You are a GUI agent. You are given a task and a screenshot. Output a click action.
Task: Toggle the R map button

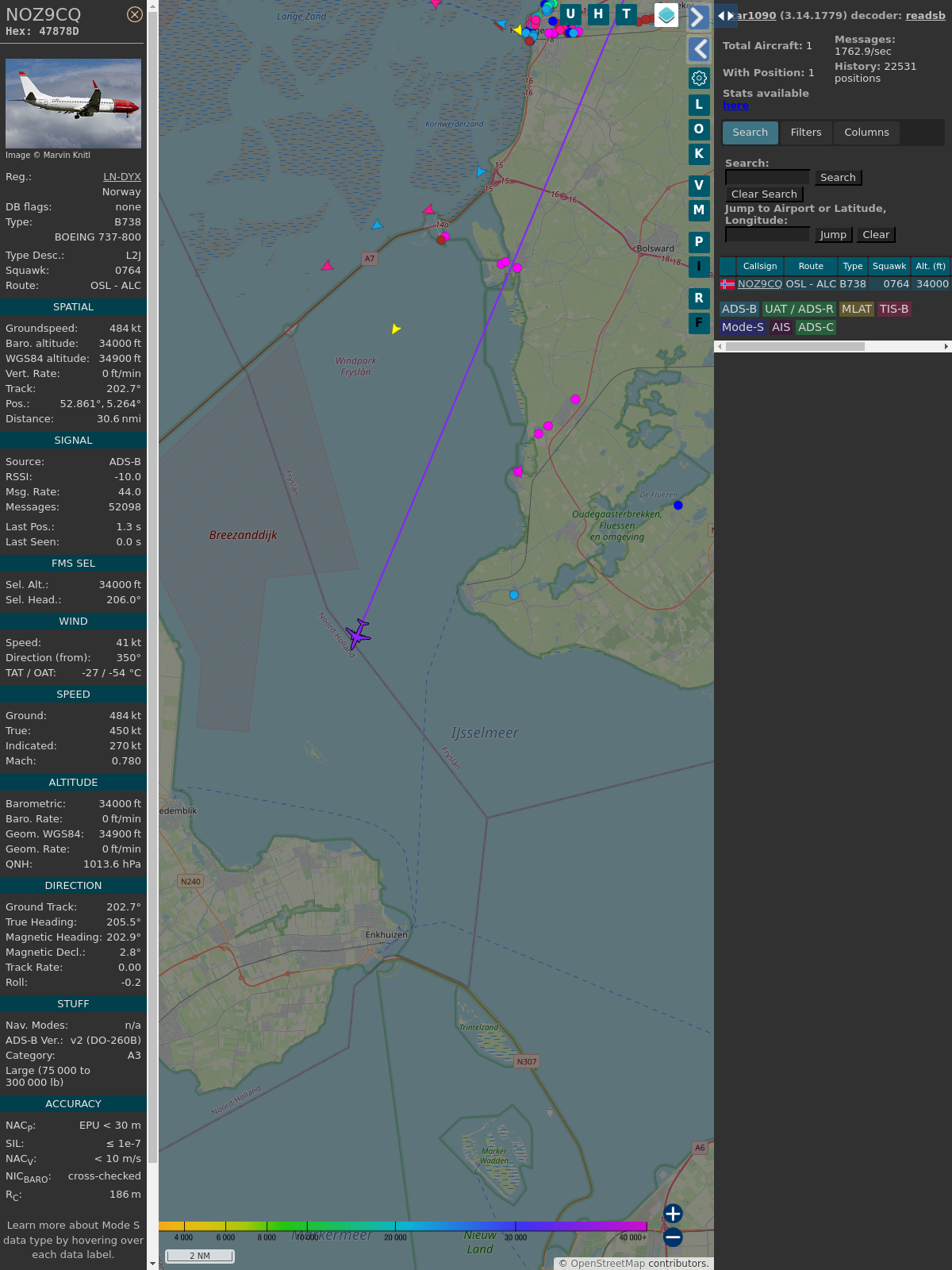[x=699, y=298]
